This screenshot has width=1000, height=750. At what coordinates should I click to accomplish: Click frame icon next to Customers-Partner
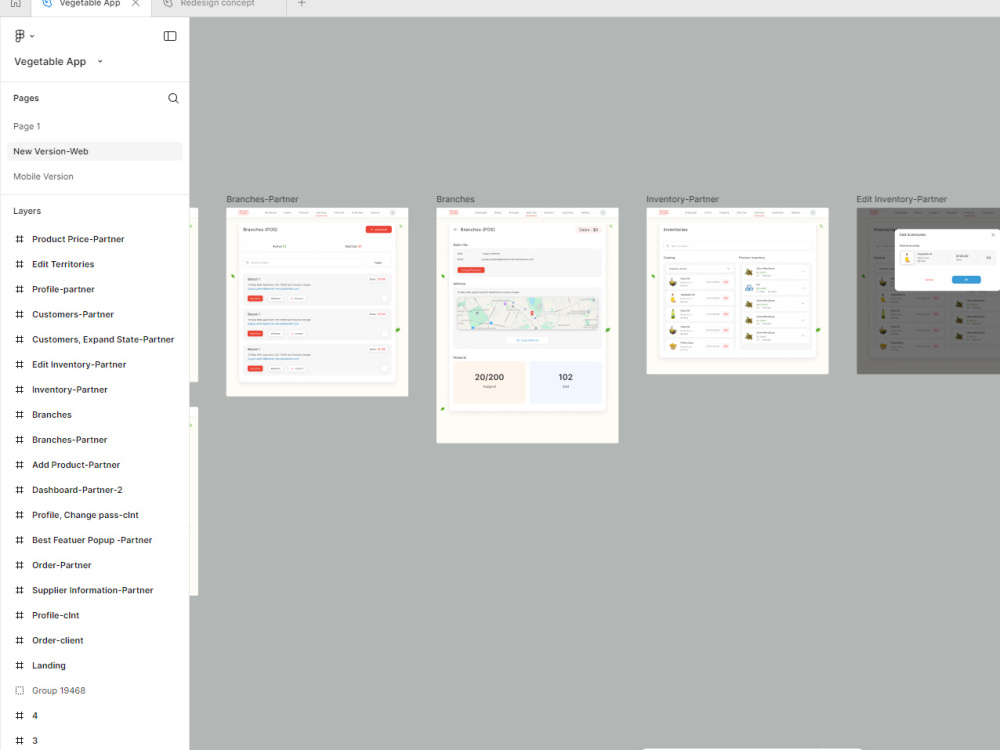(x=19, y=314)
